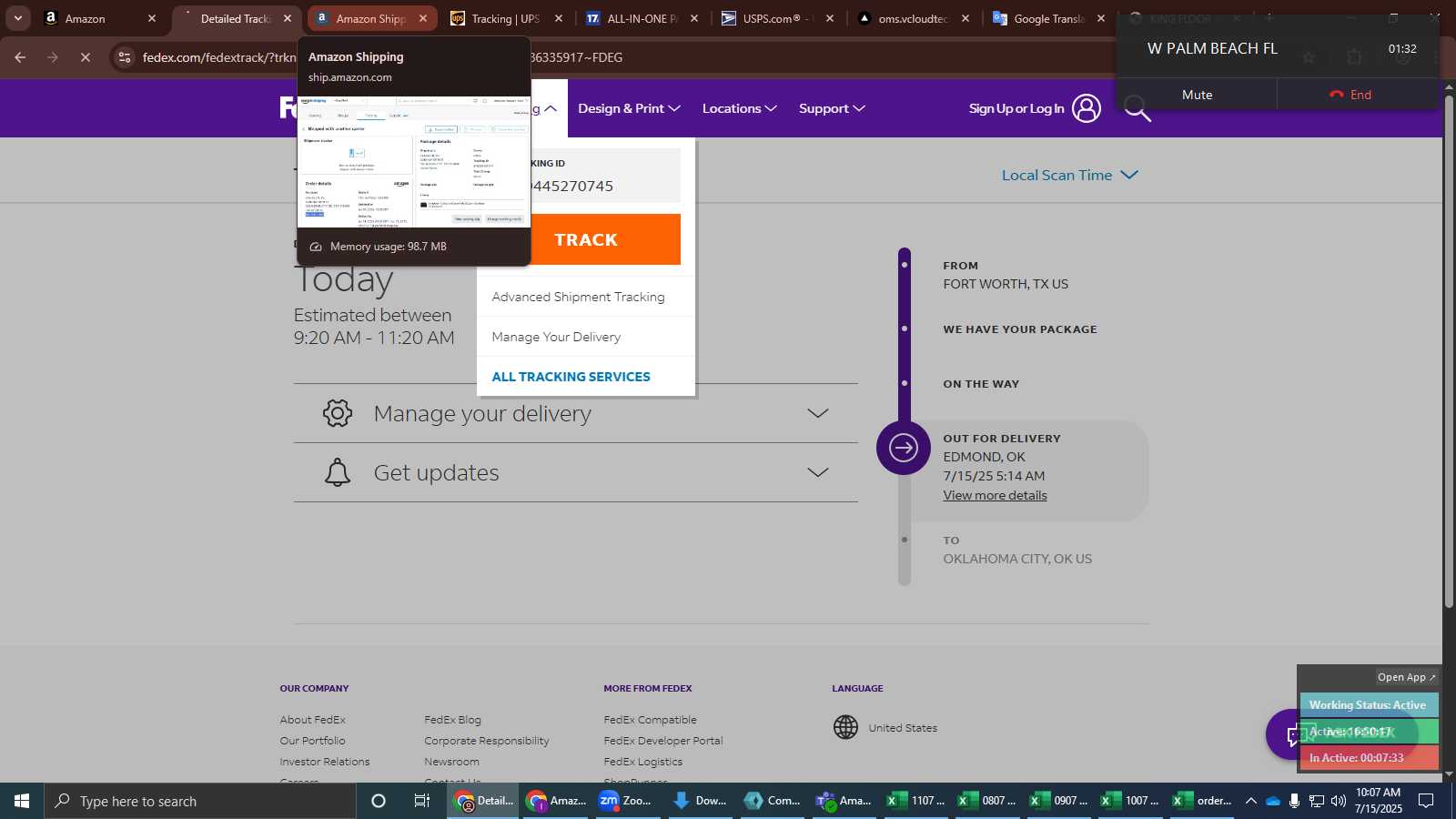
Task: Open the order Excel workbook in taskbar
Action: [x=1202, y=801]
